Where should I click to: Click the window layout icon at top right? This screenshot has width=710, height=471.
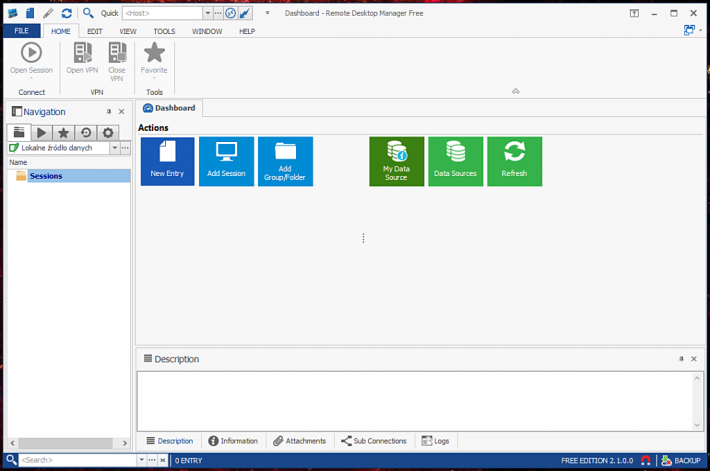[x=689, y=30]
